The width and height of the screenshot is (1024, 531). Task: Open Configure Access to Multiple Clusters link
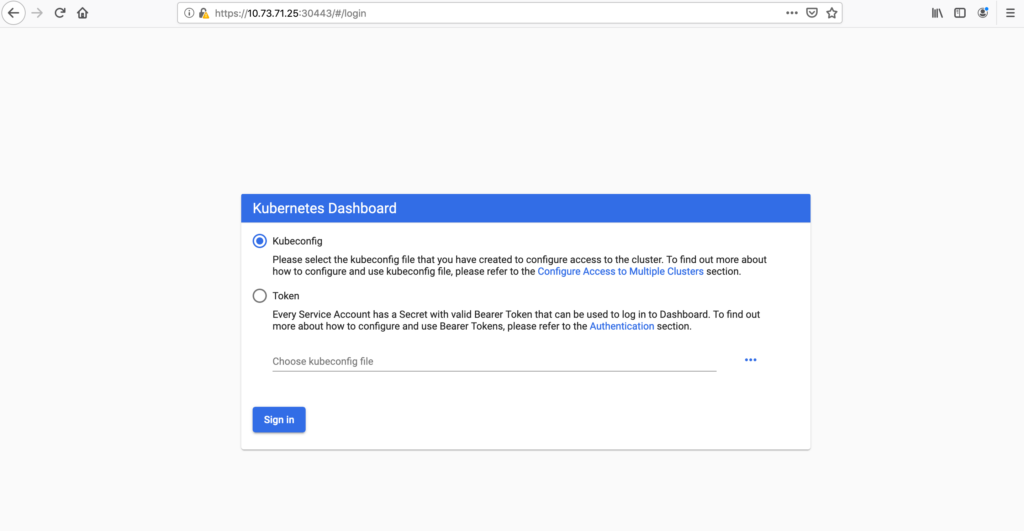tap(620, 271)
